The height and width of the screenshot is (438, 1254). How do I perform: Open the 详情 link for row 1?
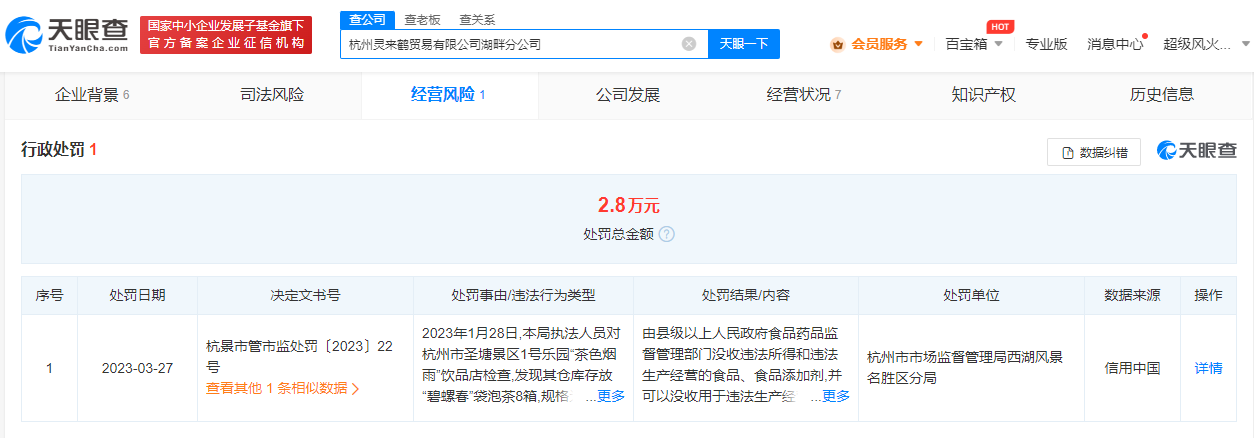(x=1208, y=368)
